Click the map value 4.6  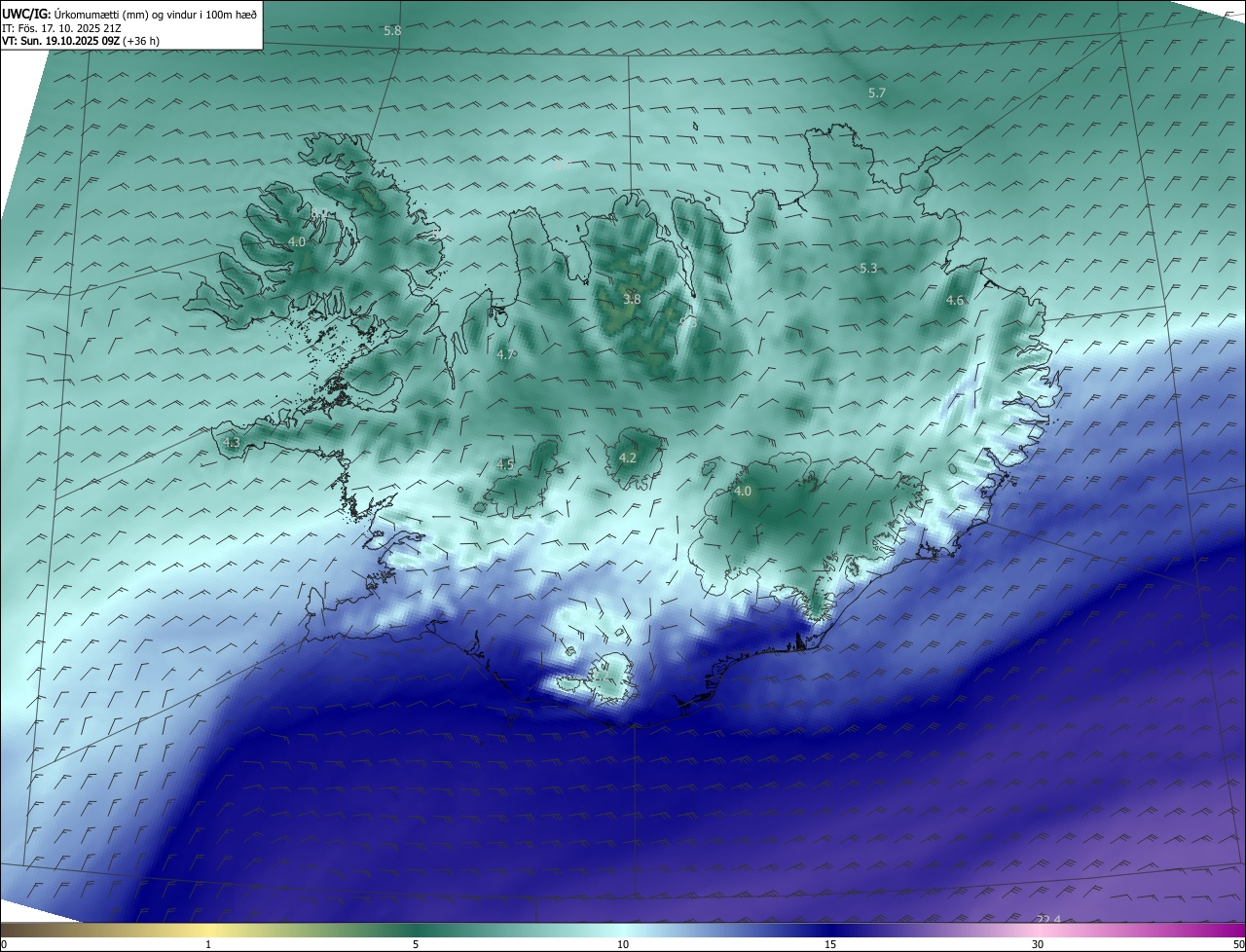pyautogui.click(x=955, y=301)
